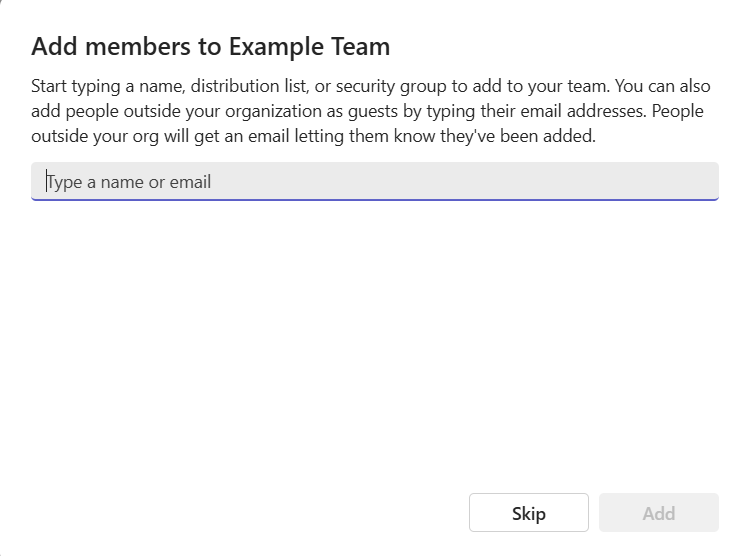Click the greyed-out Add button
The height and width of the screenshot is (556, 745).
[658, 513]
